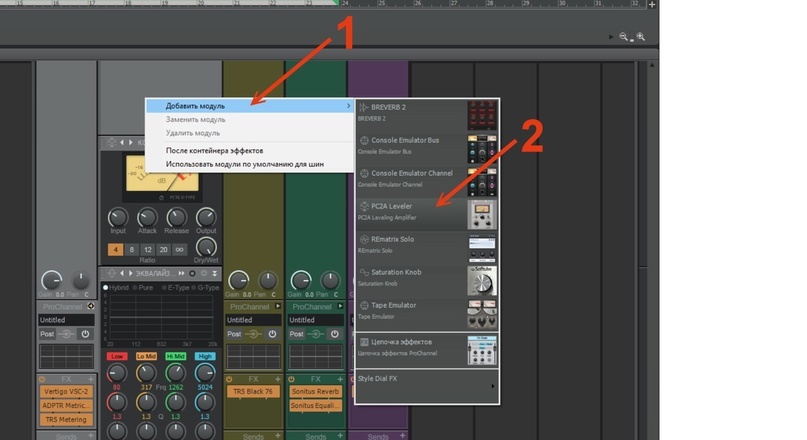Toggle the equalizer module power icon
Screen dimensions: 807x440
click(x=204, y=273)
